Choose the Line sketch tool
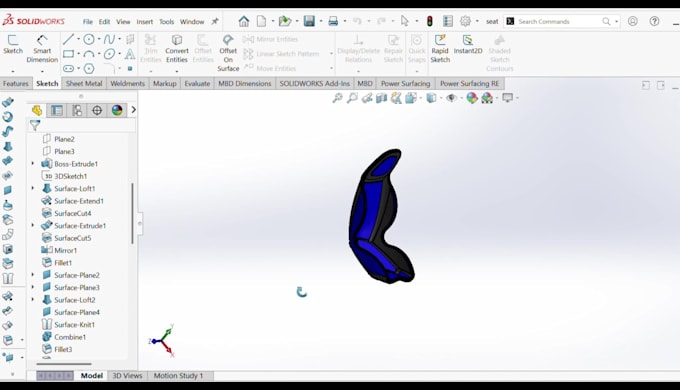680x390 pixels. click(x=68, y=39)
